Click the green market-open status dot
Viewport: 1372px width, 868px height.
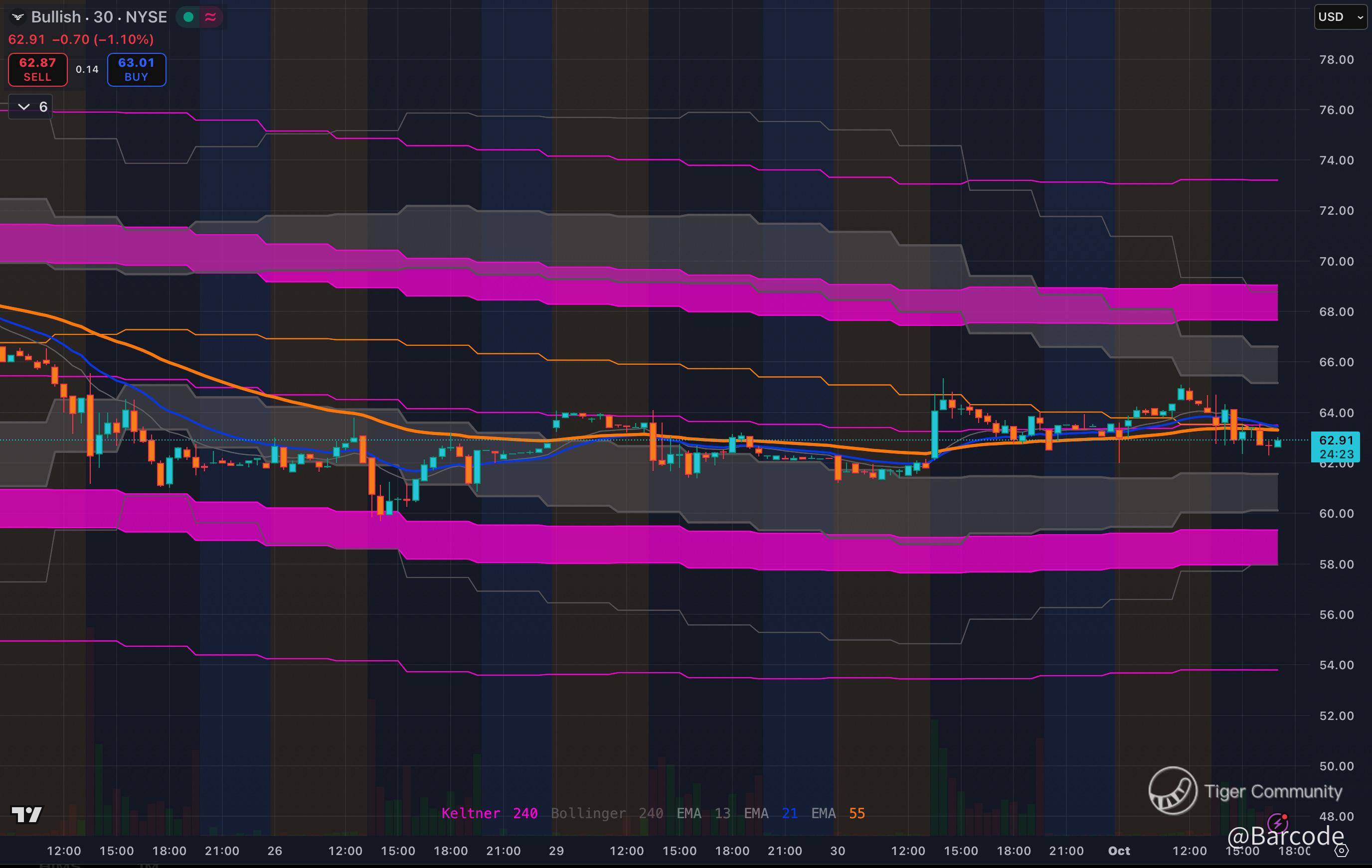point(188,17)
